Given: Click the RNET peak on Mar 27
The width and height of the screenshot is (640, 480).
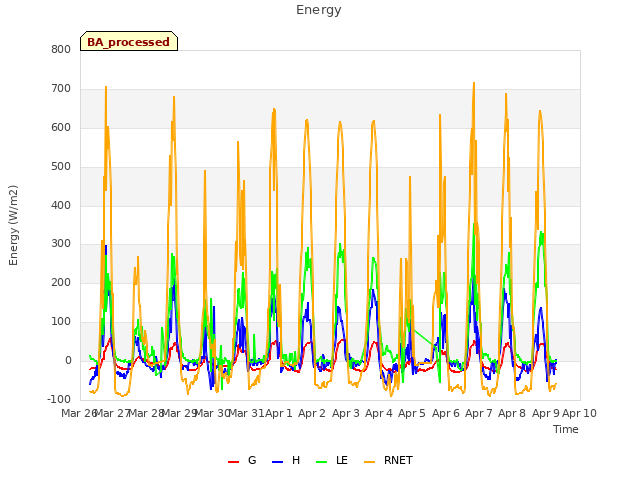Looking at the screenshot, I should (x=106, y=87).
